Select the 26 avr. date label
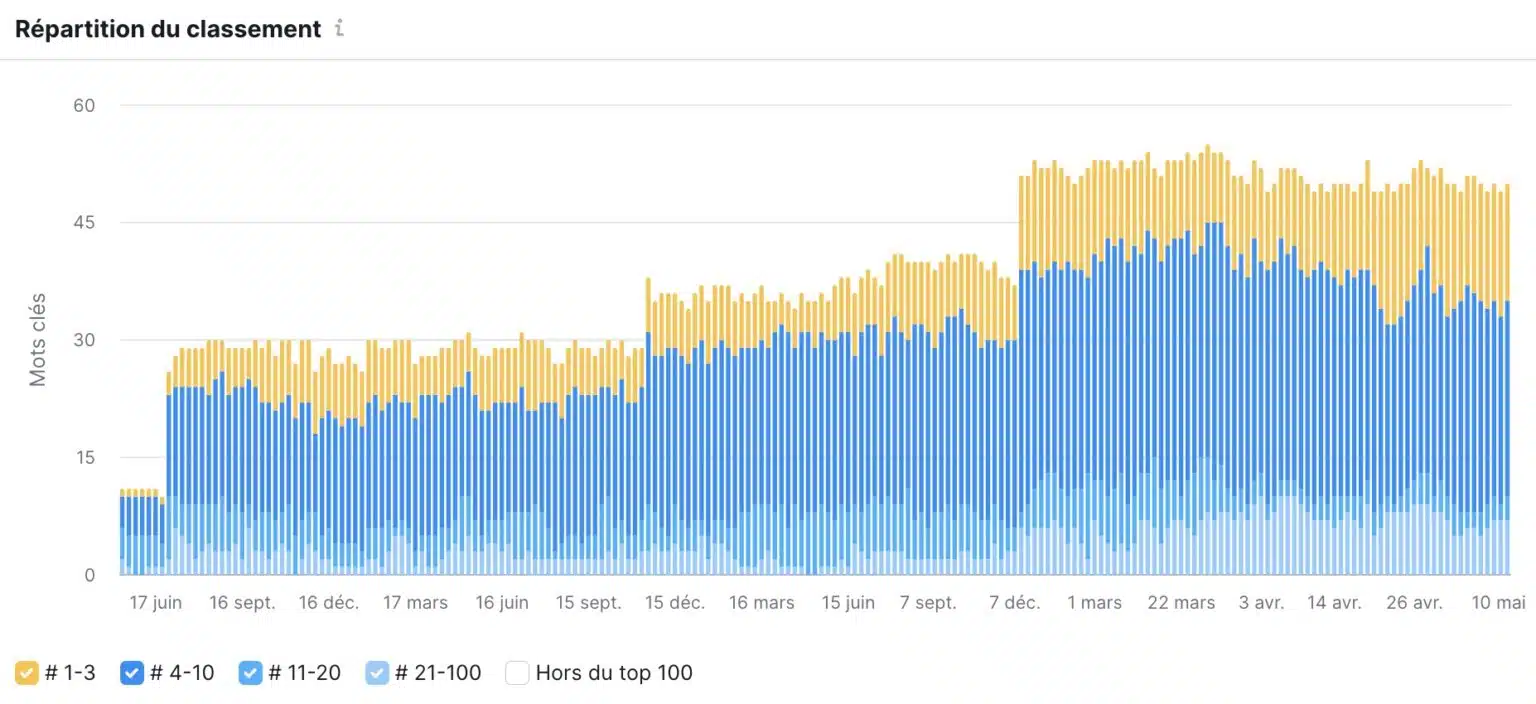Screen dimensions: 1536x704 tap(1414, 603)
